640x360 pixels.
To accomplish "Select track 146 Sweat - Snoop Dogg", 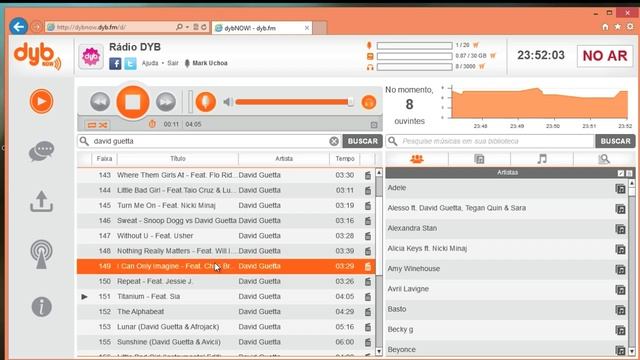I will coord(226,221).
